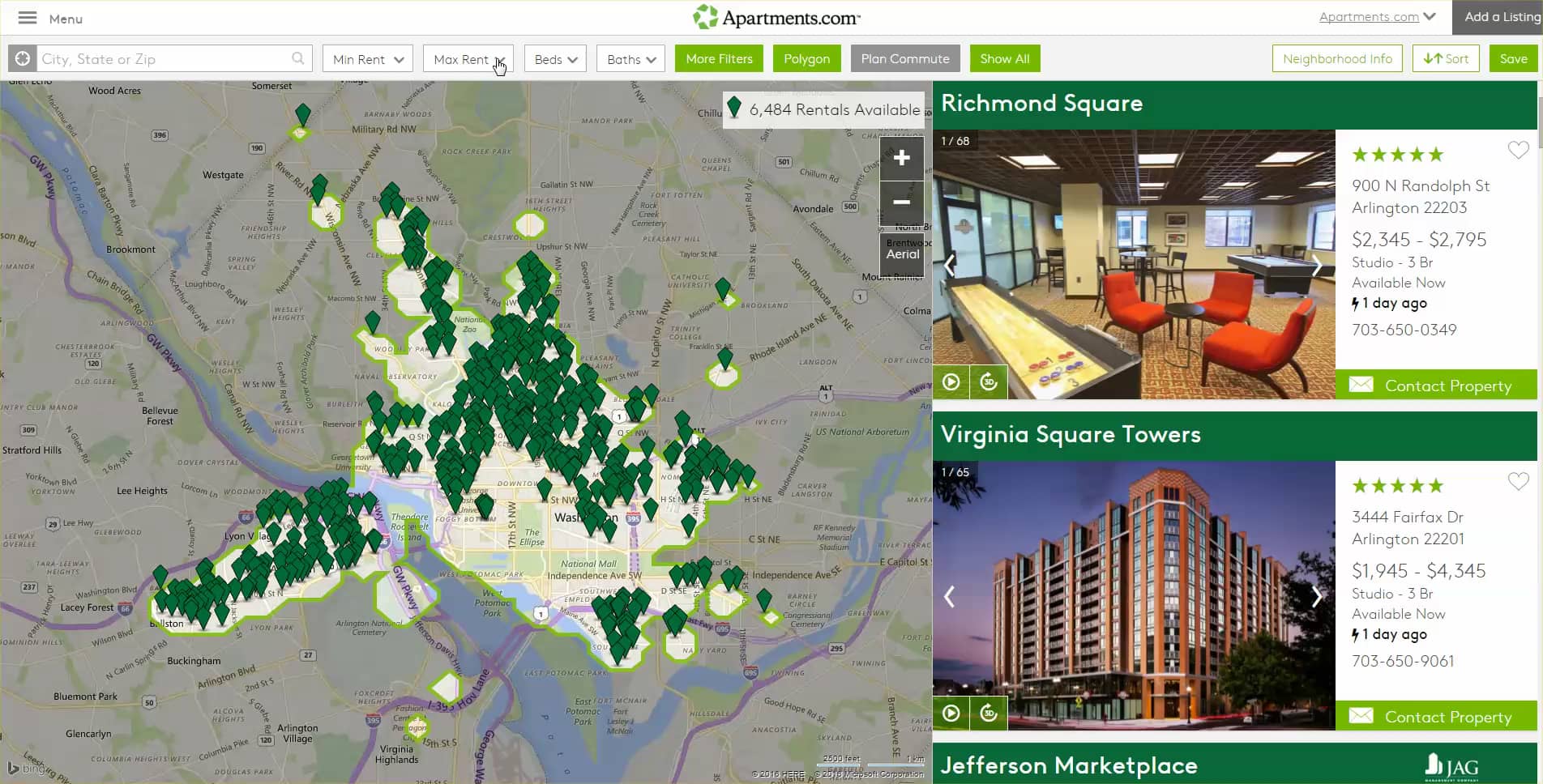Image resolution: width=1543 pixels, height=784 pixels.
Task: Click the locate-me crosshair icon
Action: pos(23,58)
